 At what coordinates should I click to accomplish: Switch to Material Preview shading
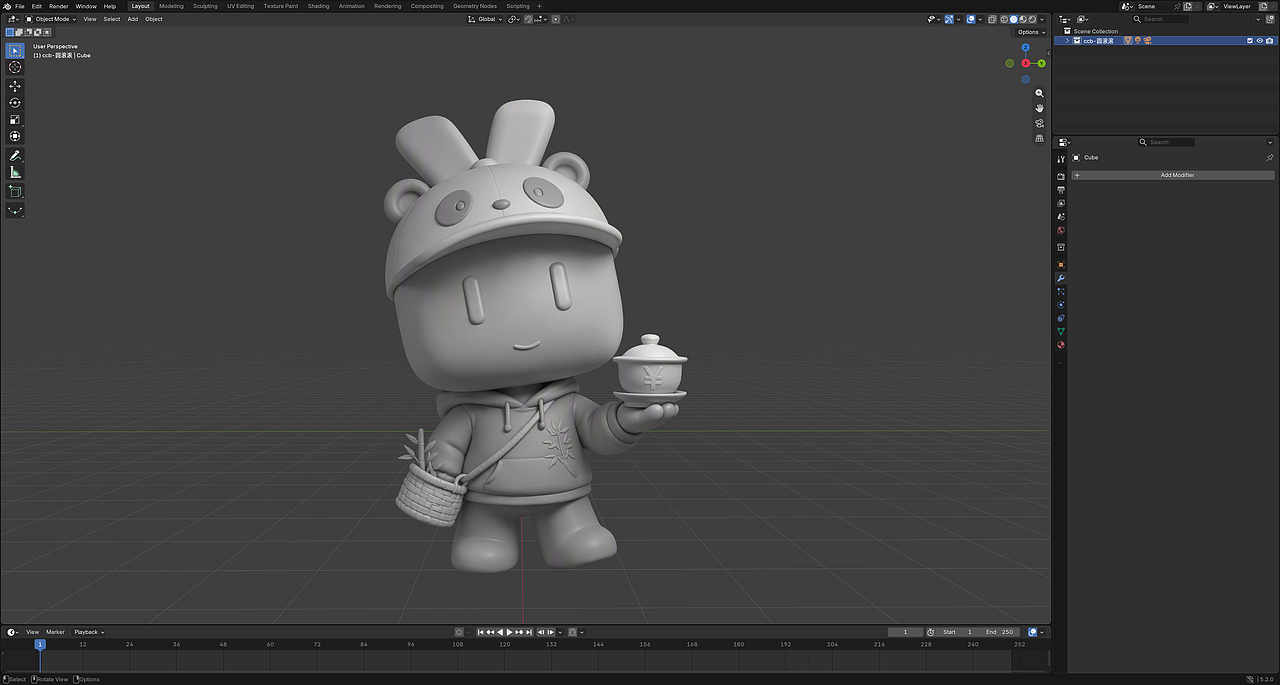[1022, 19]
